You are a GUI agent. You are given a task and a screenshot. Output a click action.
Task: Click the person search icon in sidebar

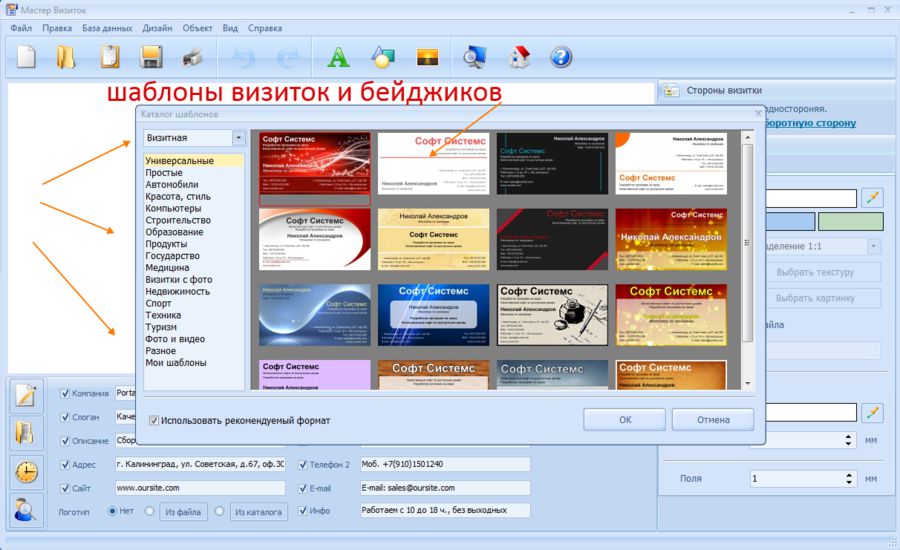coord(26,510)
